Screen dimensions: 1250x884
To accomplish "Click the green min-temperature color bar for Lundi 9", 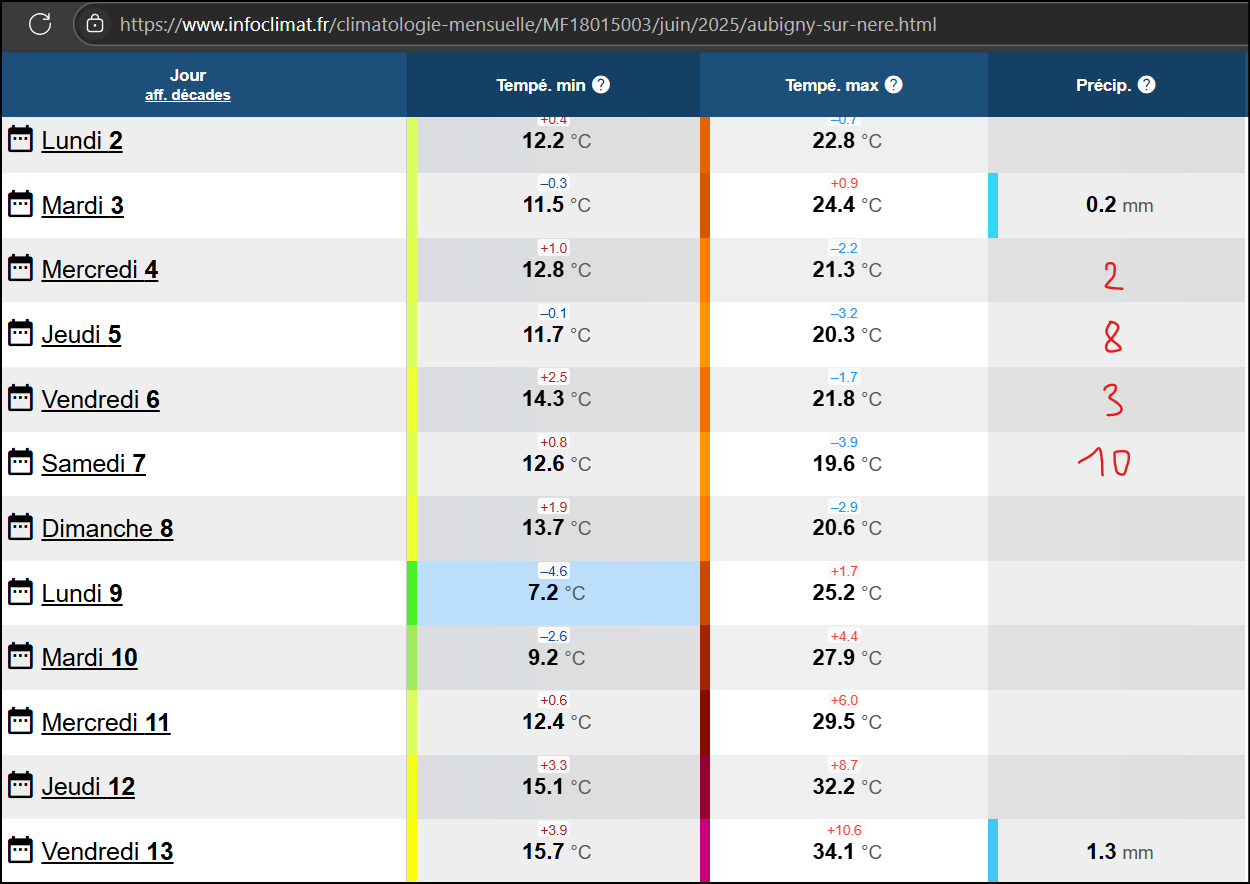I will (412, 593).
